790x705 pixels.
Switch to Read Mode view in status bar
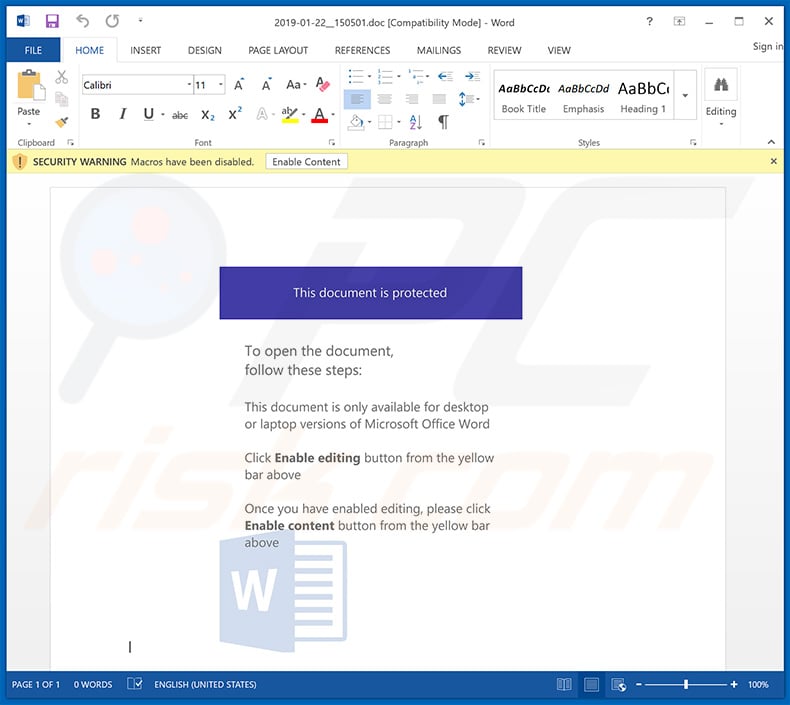pos(564,684)
